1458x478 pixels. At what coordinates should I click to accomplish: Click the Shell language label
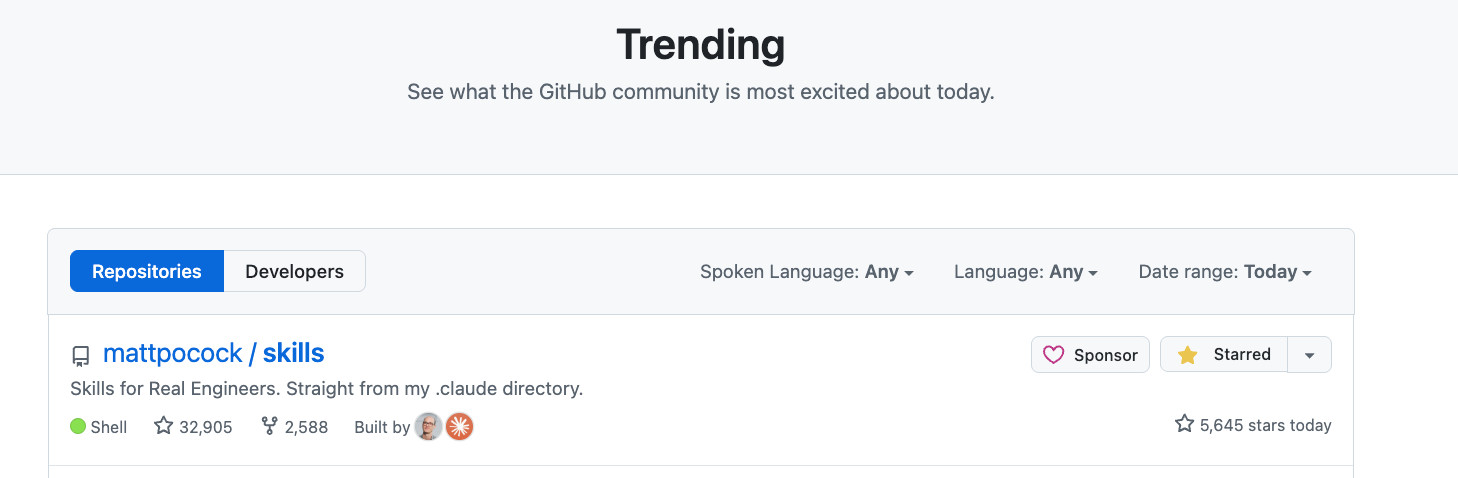(x=109, y=427)
